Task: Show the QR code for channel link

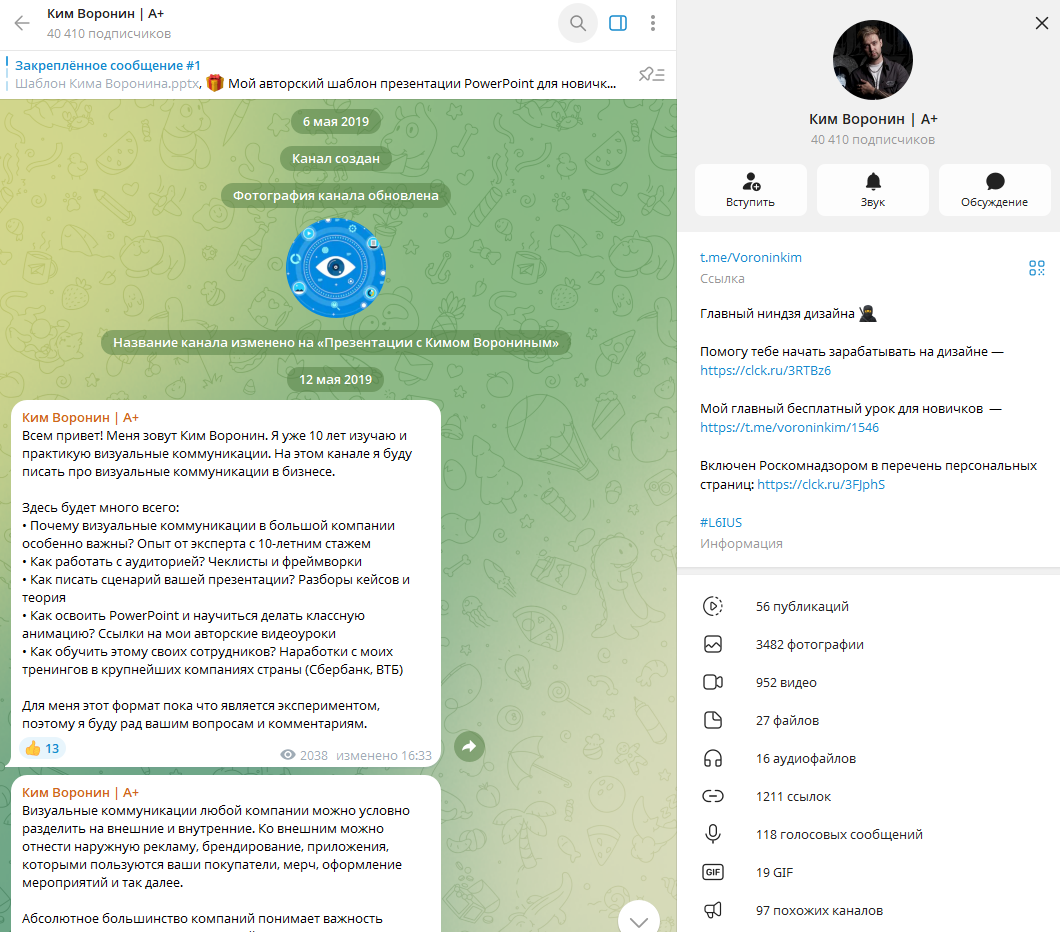Action: coord(1036,268)
